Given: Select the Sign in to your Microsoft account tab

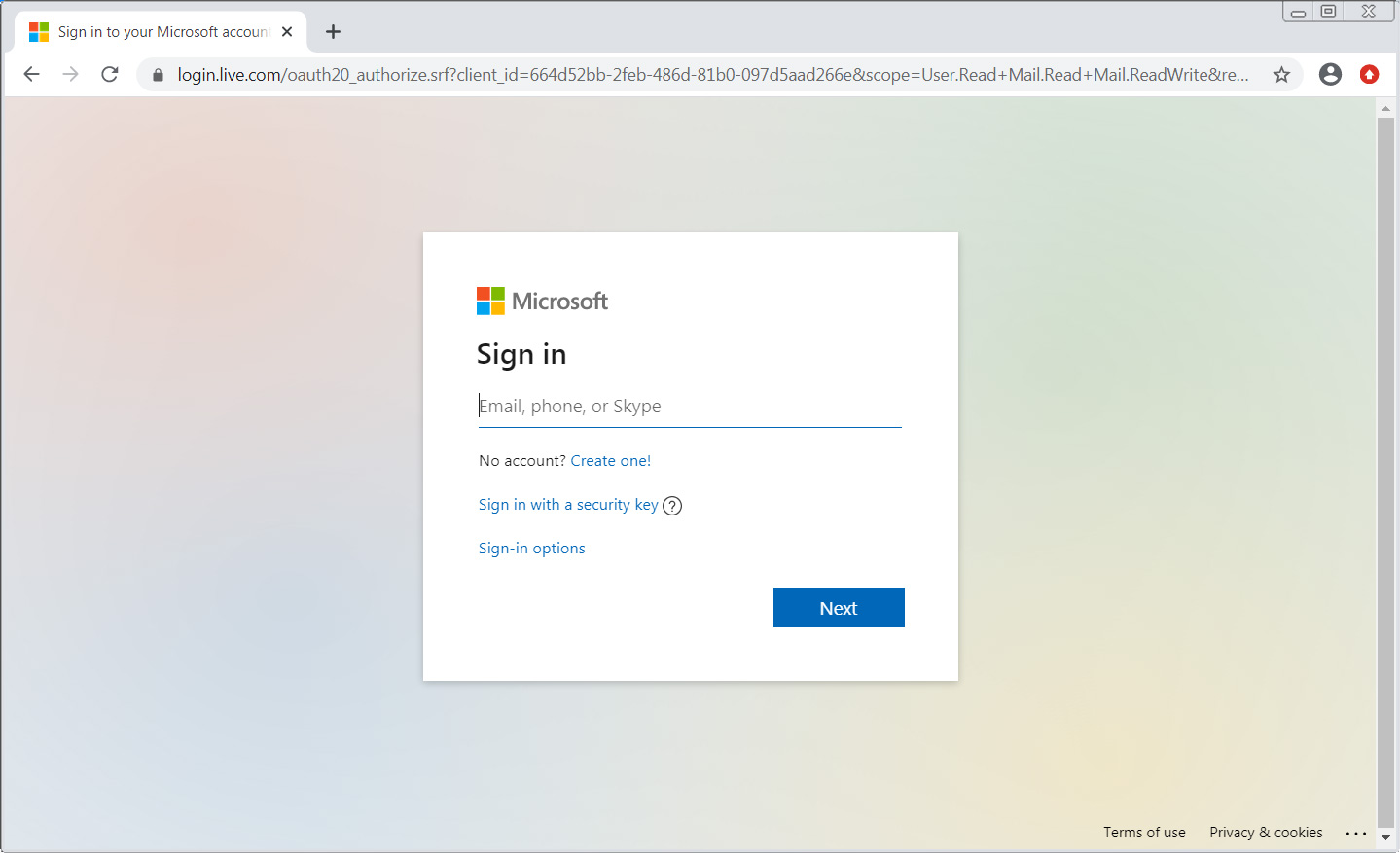Looking at the screenshot, I should pos(162,32).
